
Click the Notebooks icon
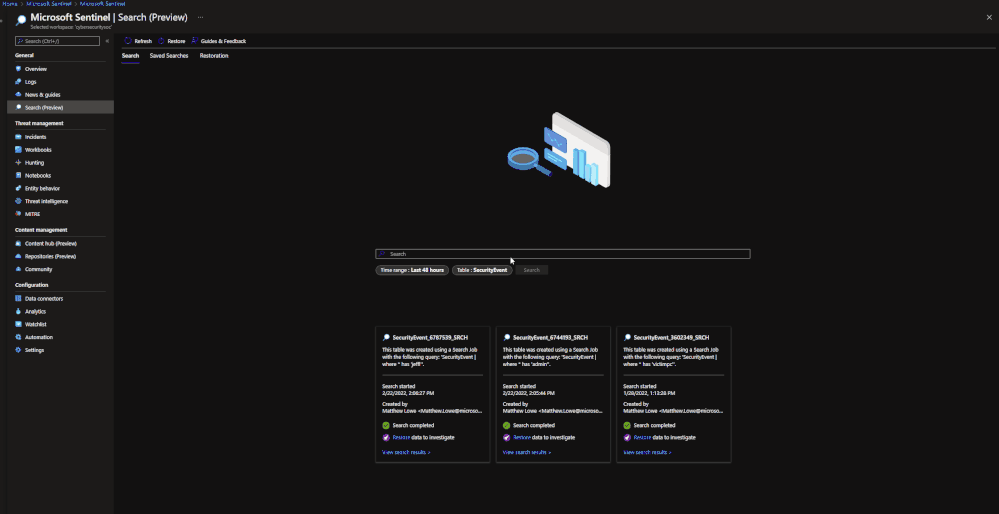[x=18, y=175]
